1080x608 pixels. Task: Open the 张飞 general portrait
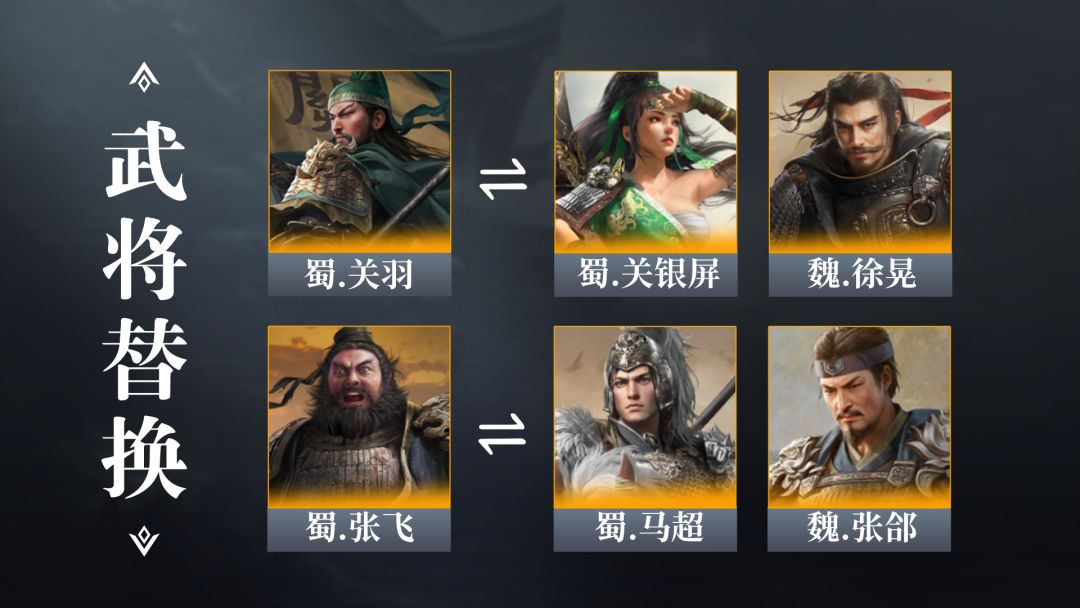pyautogui.click(x=360, y=417)
